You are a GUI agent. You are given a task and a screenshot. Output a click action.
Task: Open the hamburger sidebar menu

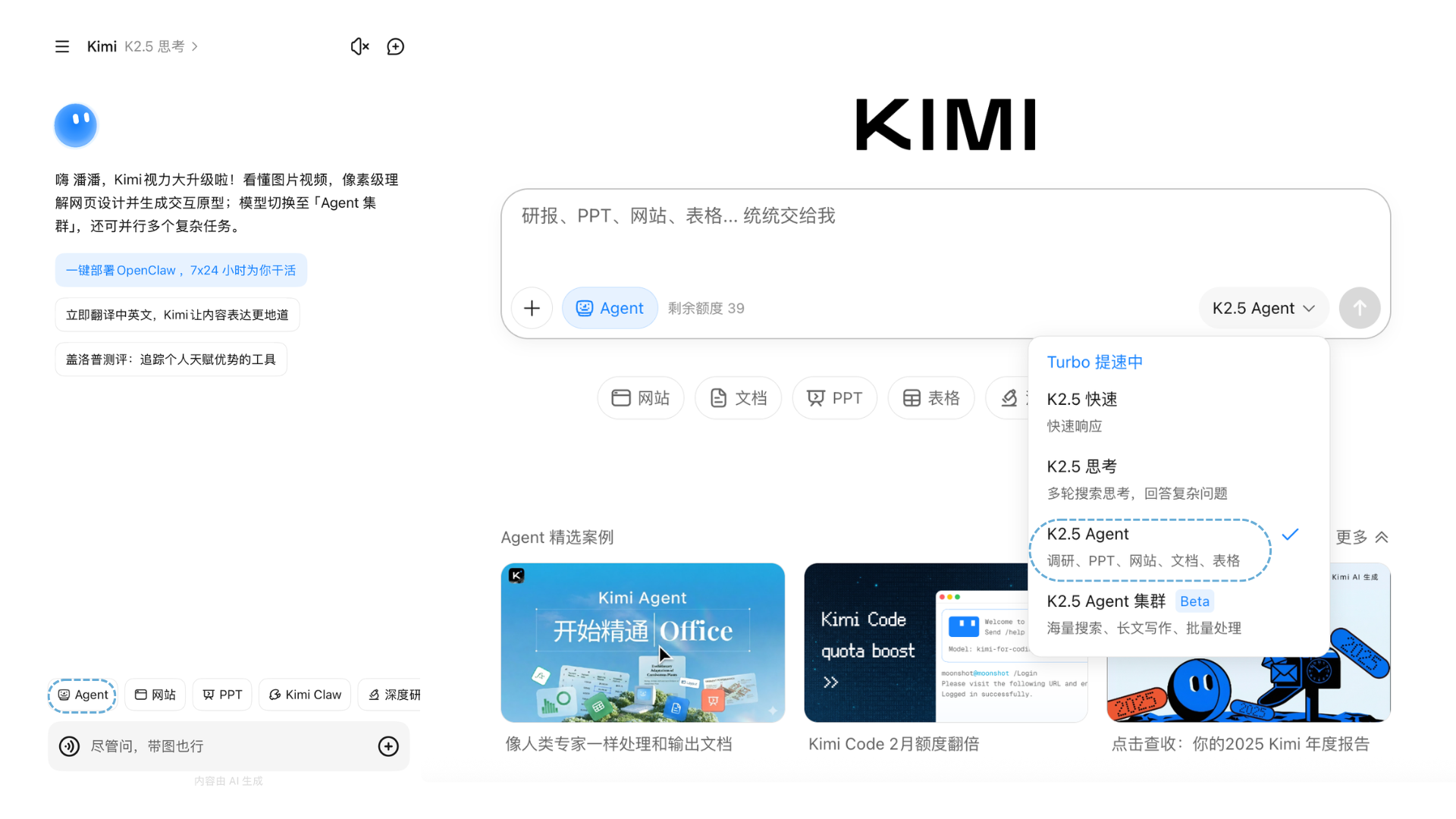click(62, 46)
